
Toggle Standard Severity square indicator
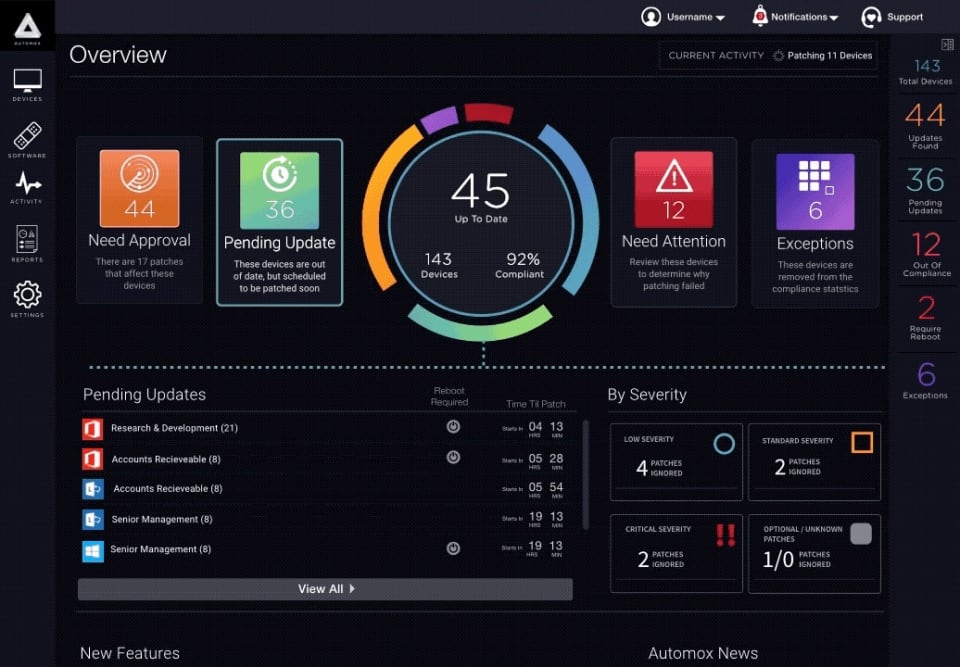pyautogui.click(x=861, y=442)
